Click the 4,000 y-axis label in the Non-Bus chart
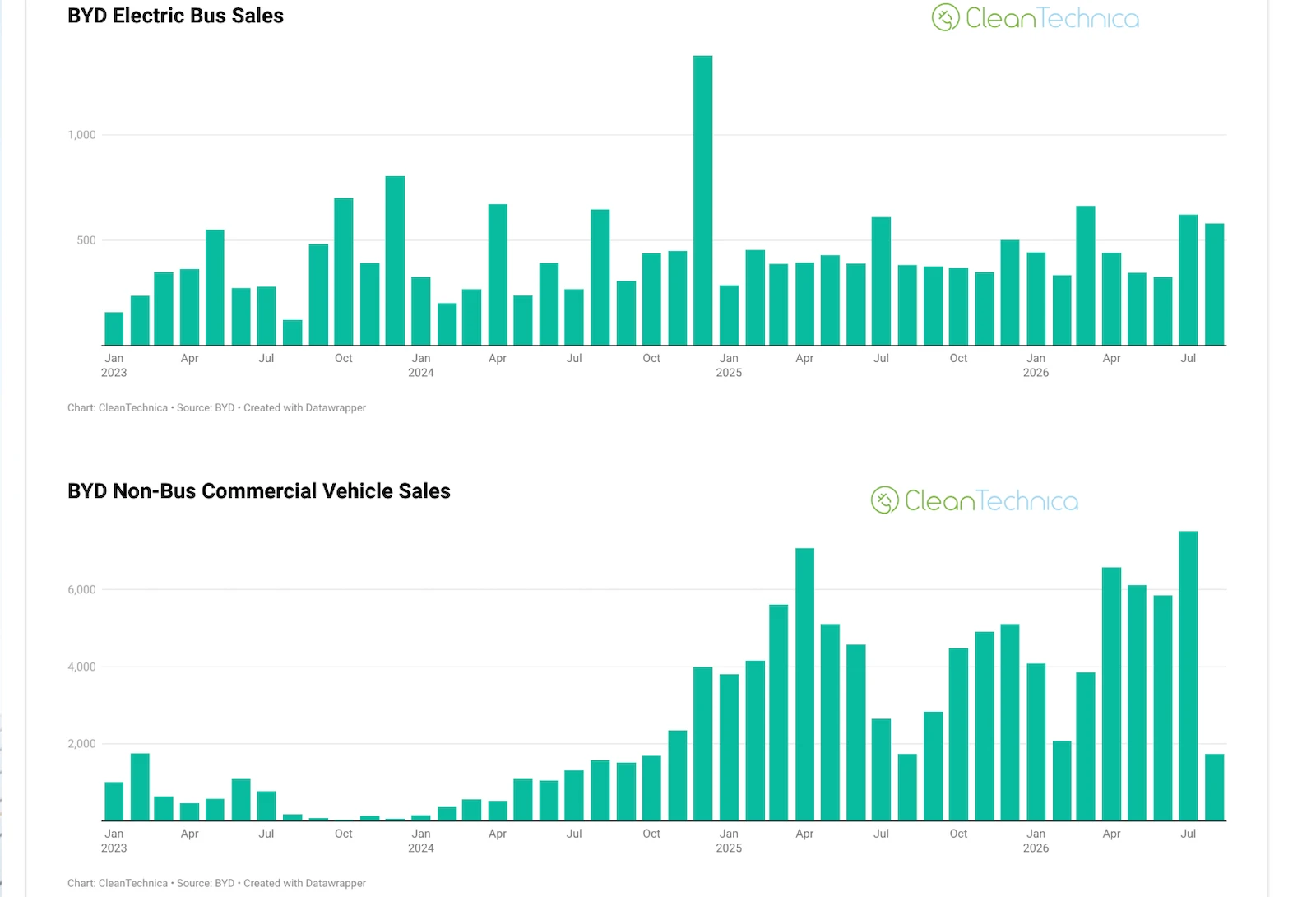 [81, 667]
